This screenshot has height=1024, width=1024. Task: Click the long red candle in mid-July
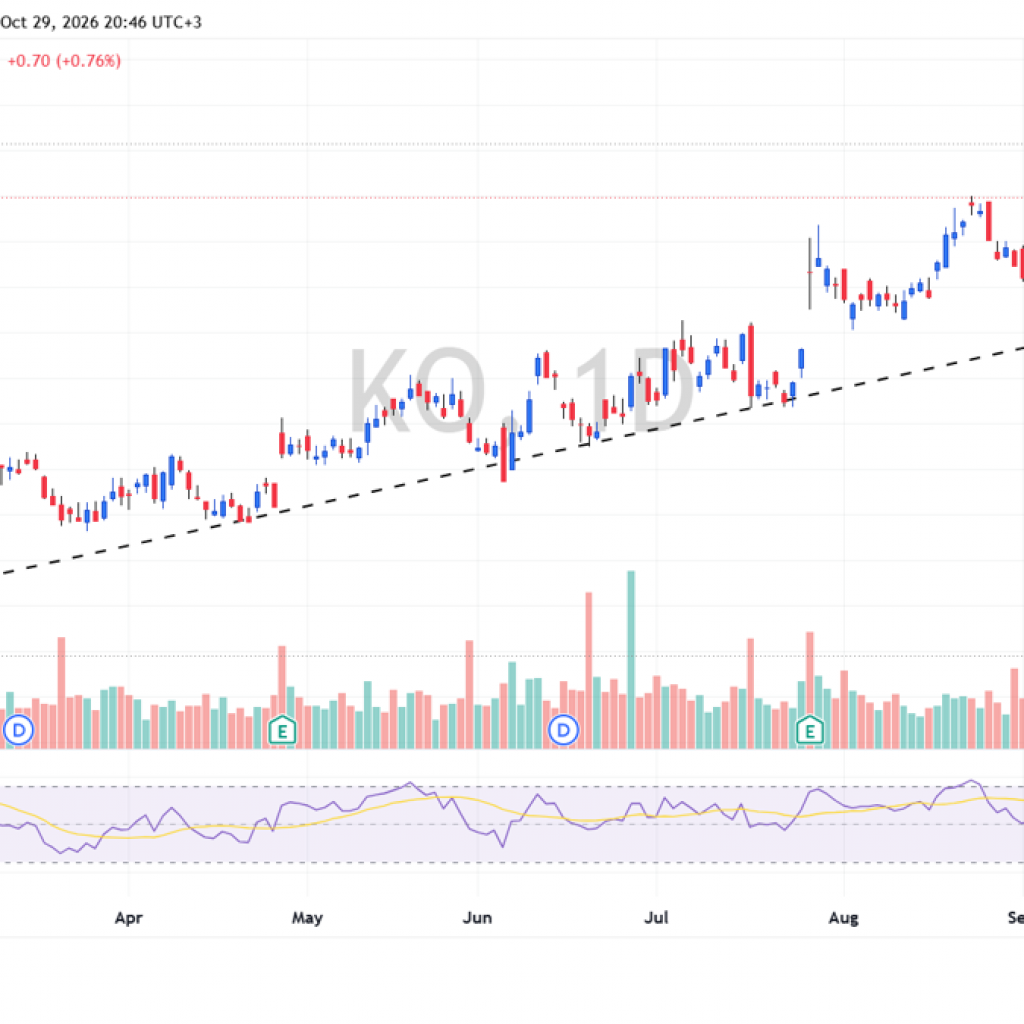751,360
